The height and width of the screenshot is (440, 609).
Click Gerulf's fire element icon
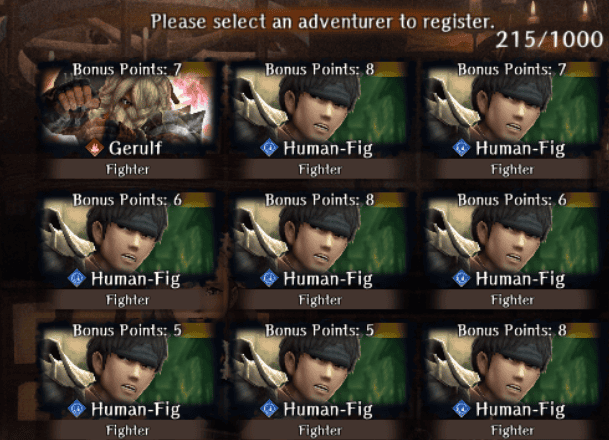[95, 148]
